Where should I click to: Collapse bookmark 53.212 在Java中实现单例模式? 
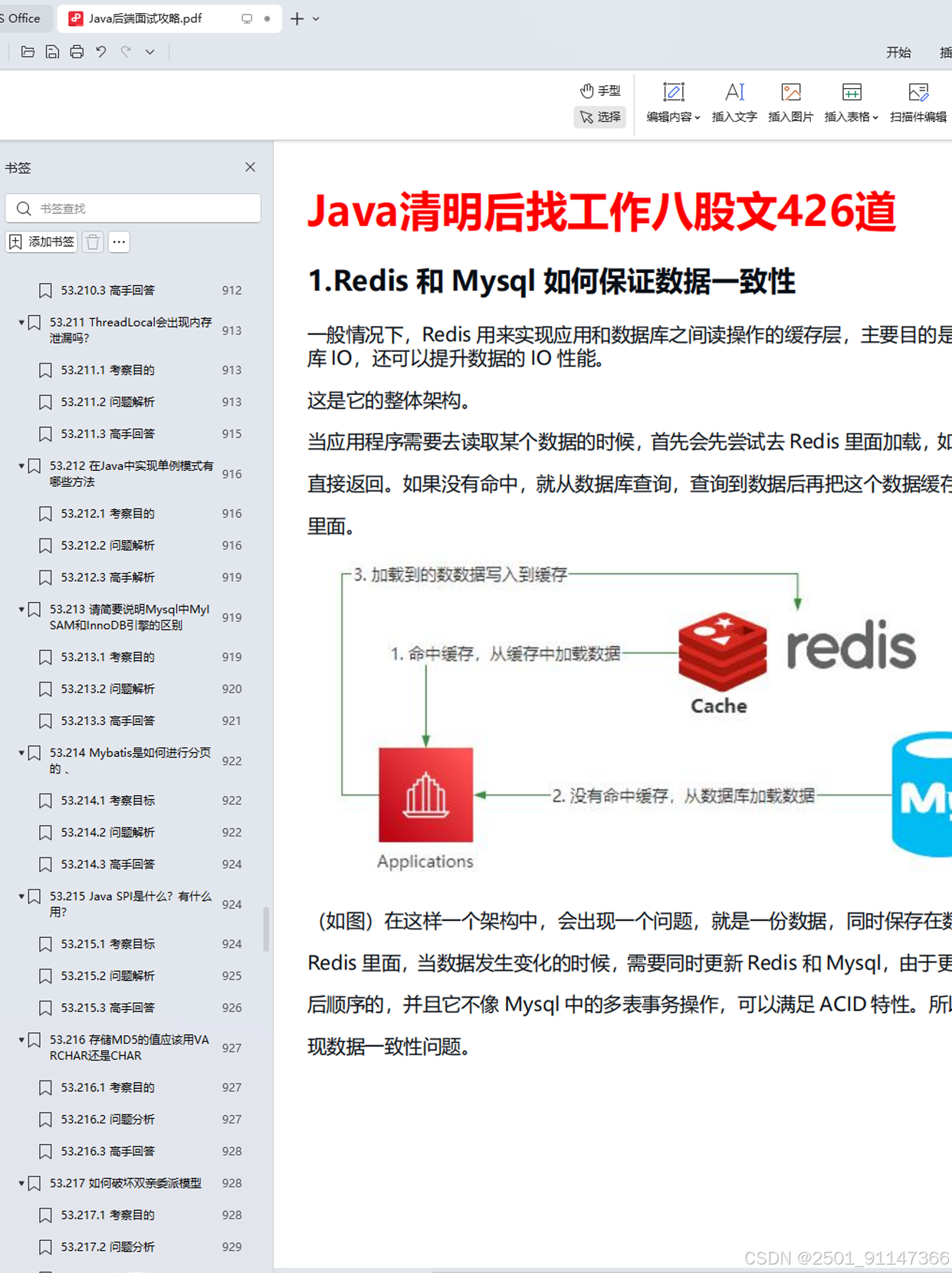click(21, 466)
